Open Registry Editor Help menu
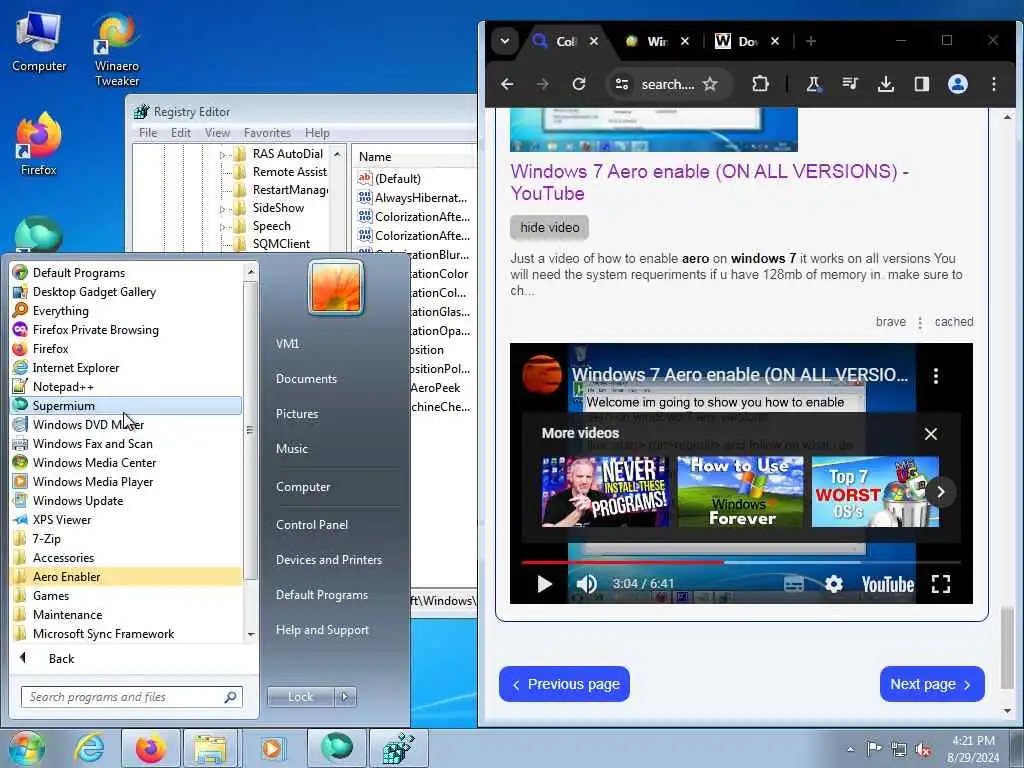This screenshot has width=1024, height=768. click(317, 133)
